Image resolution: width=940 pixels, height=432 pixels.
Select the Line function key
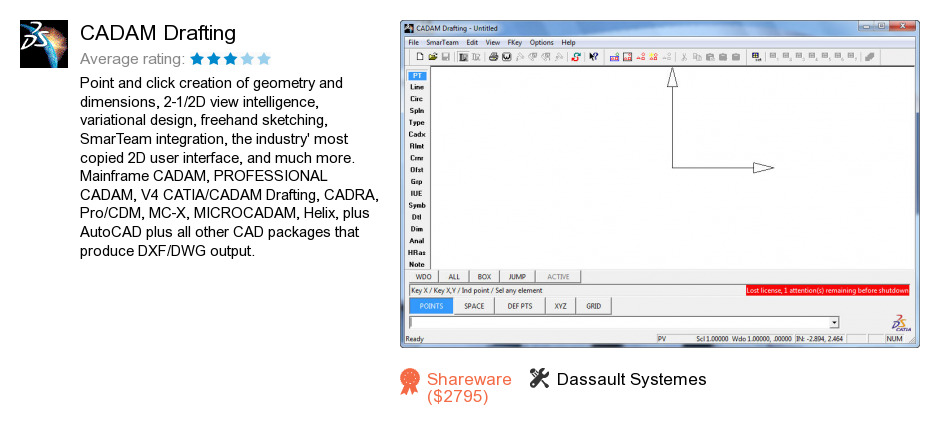coord(417,87)
